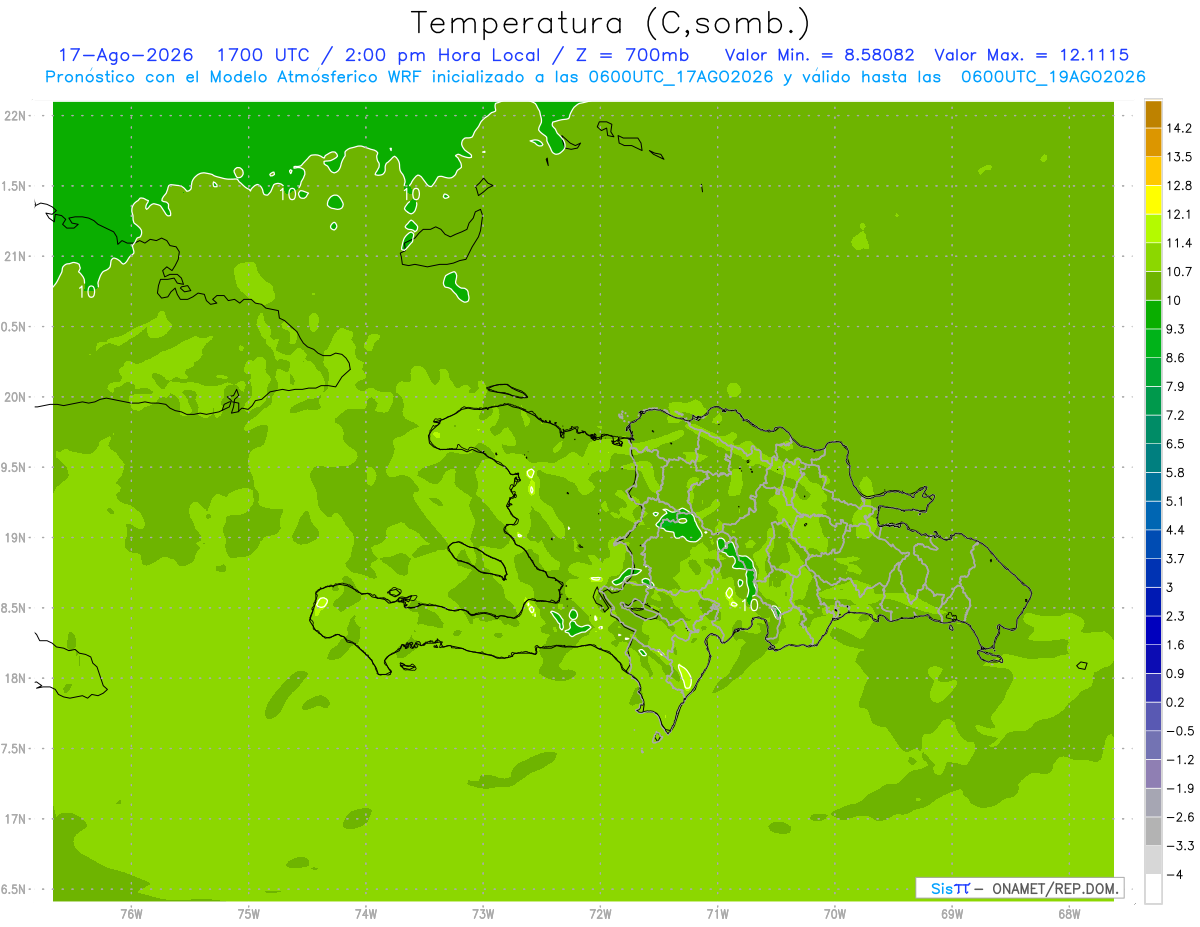Click the legend value "9.3"

1176,329
